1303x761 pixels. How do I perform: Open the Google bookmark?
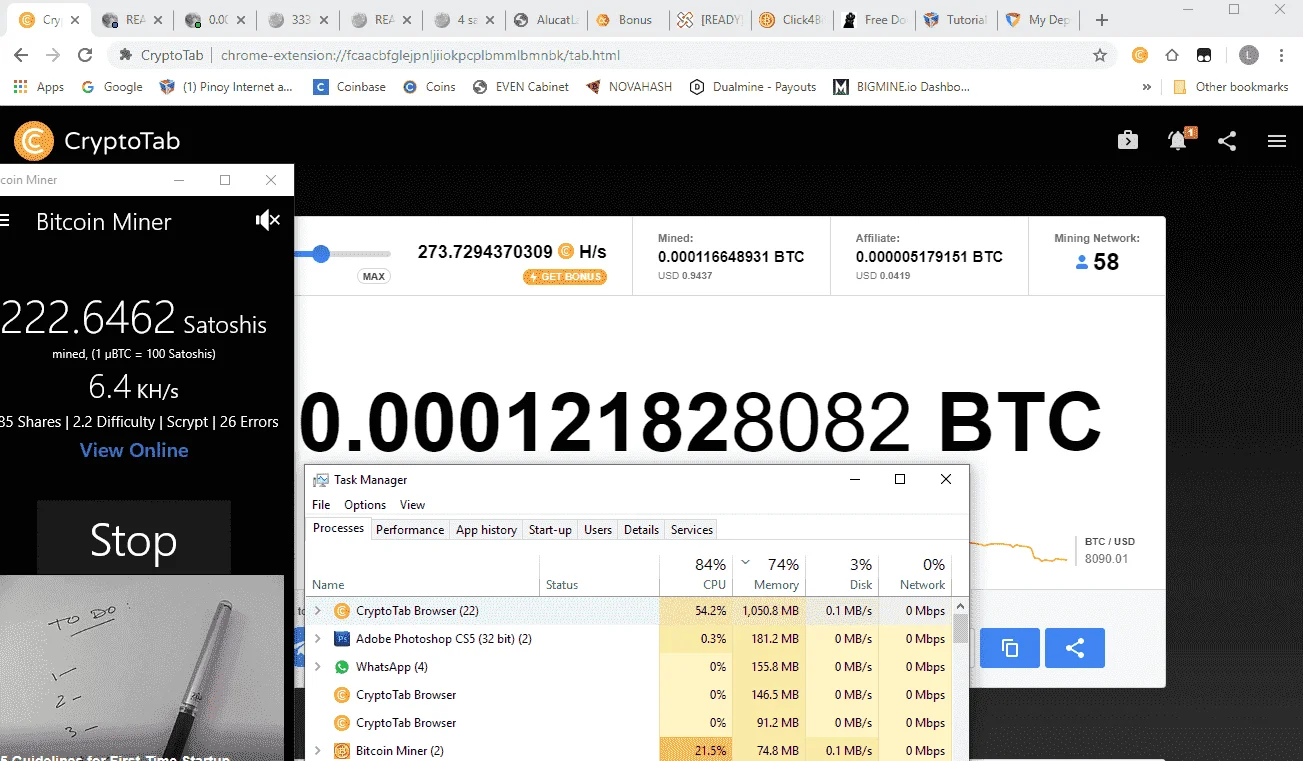click(x=111, y=87)
